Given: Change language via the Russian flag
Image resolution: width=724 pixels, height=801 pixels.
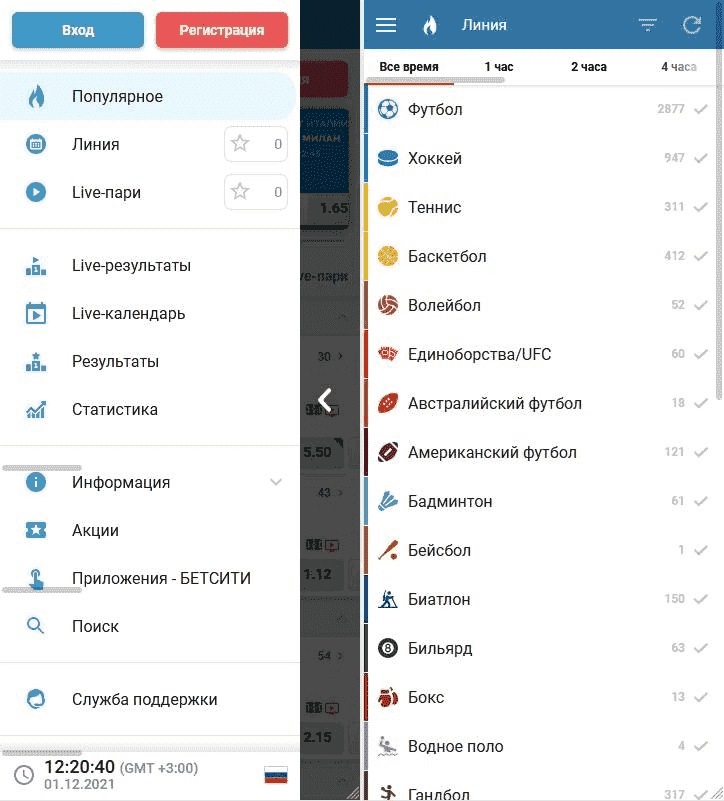Looking at the screenshot, I should coord(276,775).
